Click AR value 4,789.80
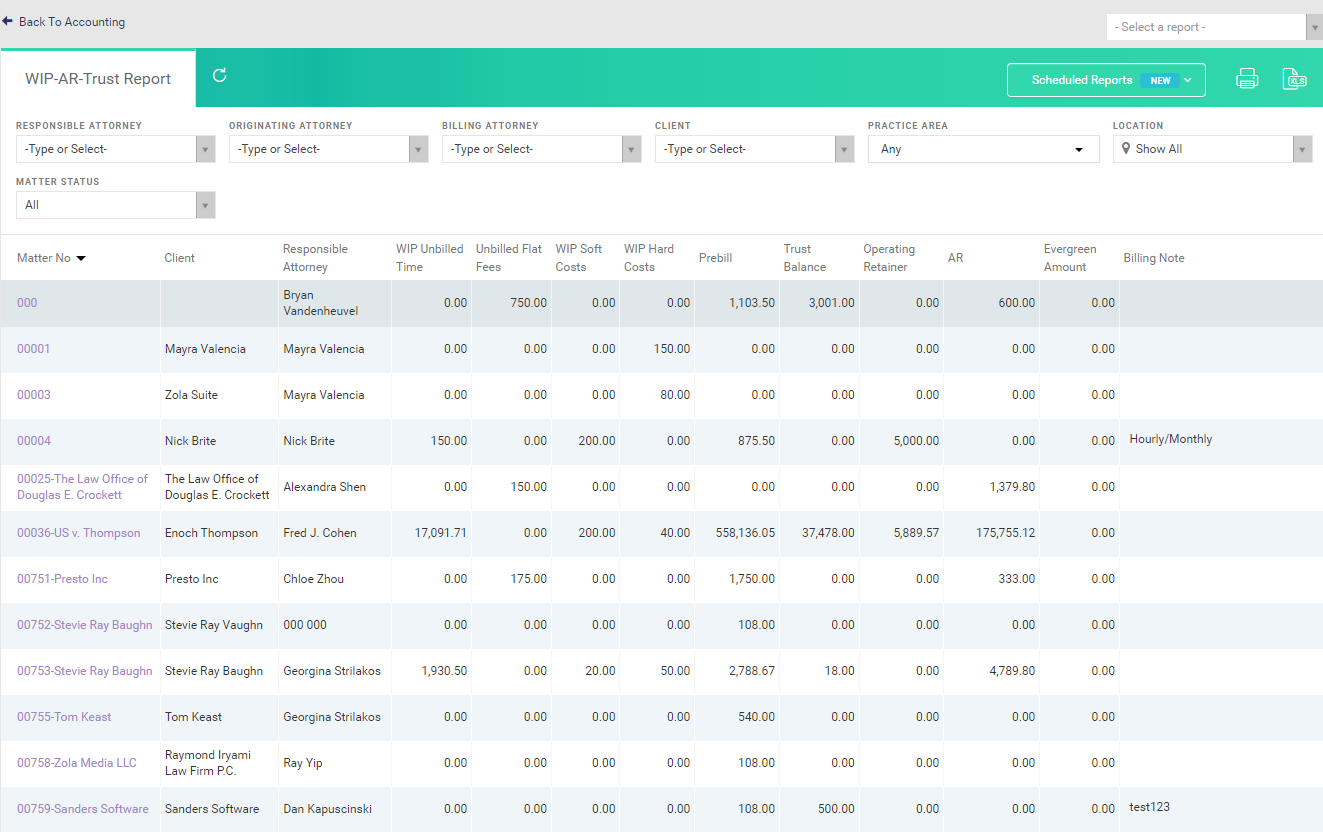1323x832 pixels. [x=1012, y=671]
